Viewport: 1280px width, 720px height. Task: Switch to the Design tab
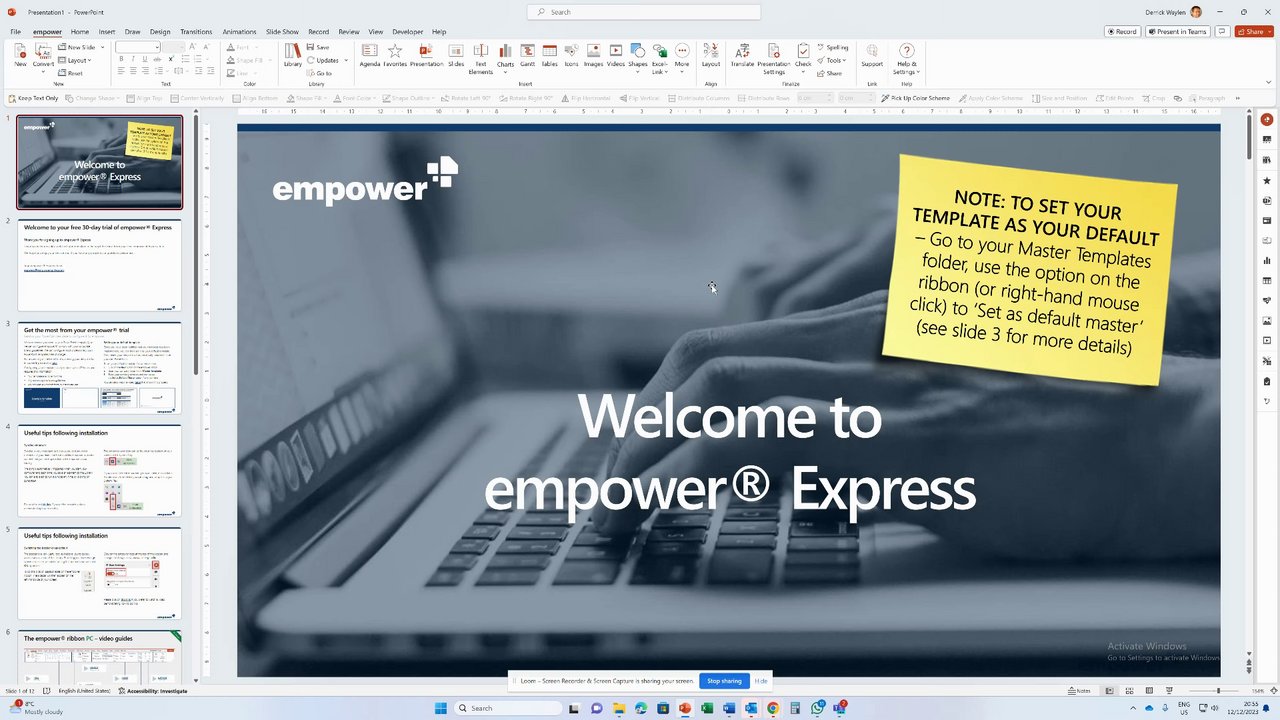(160, 32)
